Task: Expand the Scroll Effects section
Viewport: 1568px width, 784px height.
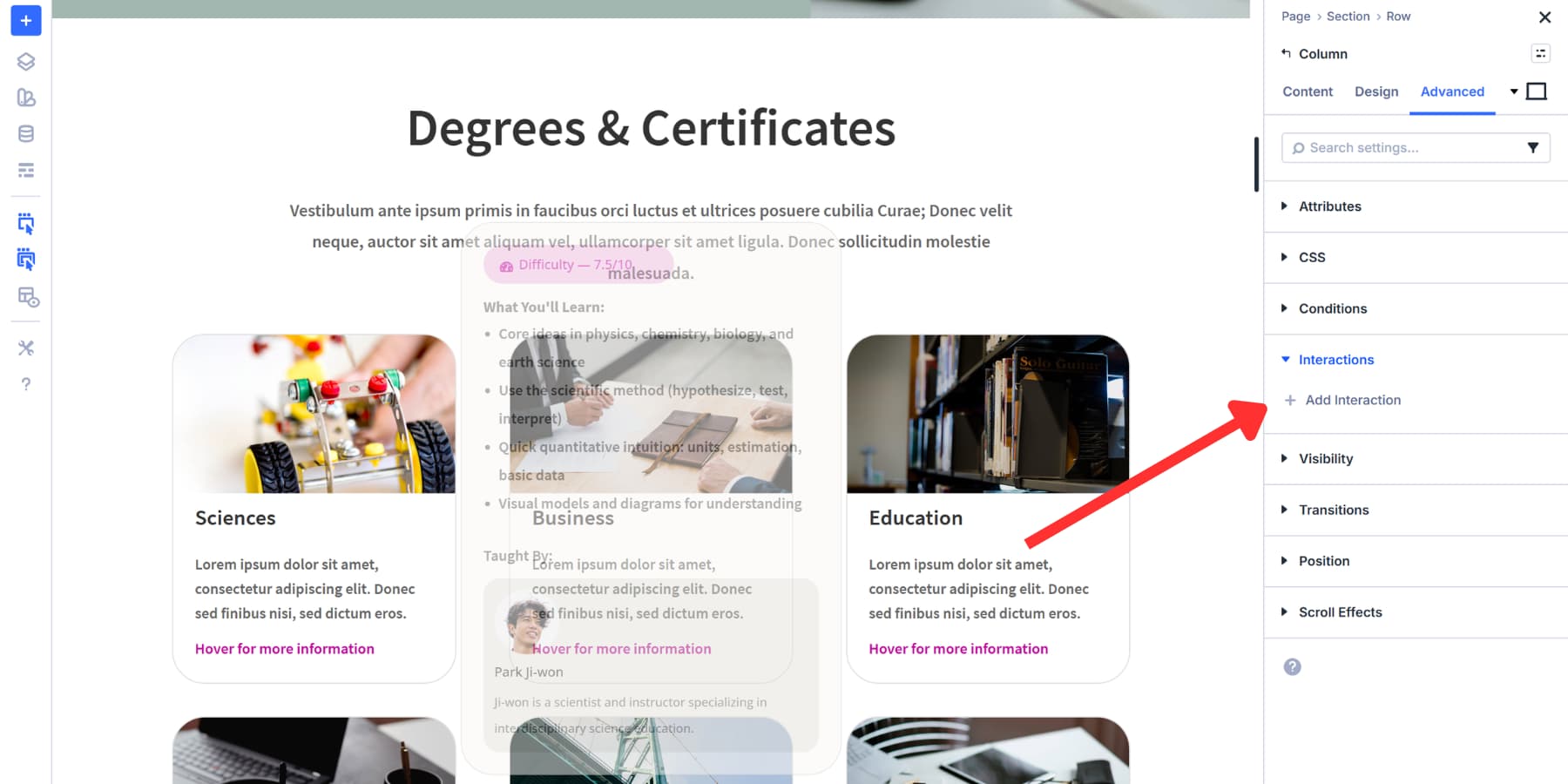Action: 1340,612
